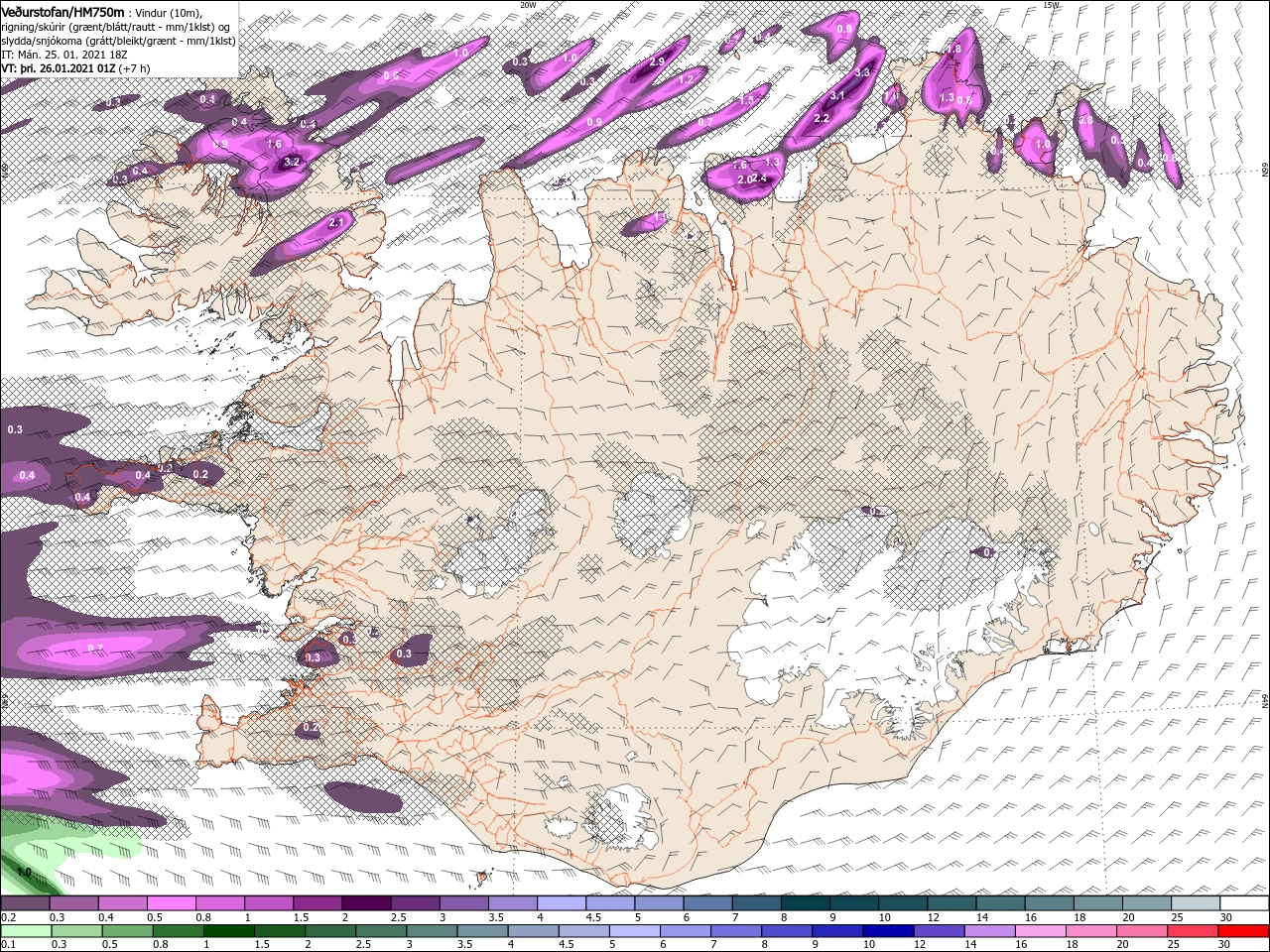Select the pale grey 25–30 upper swatch
The image size is (1270, 952).
1195,903
